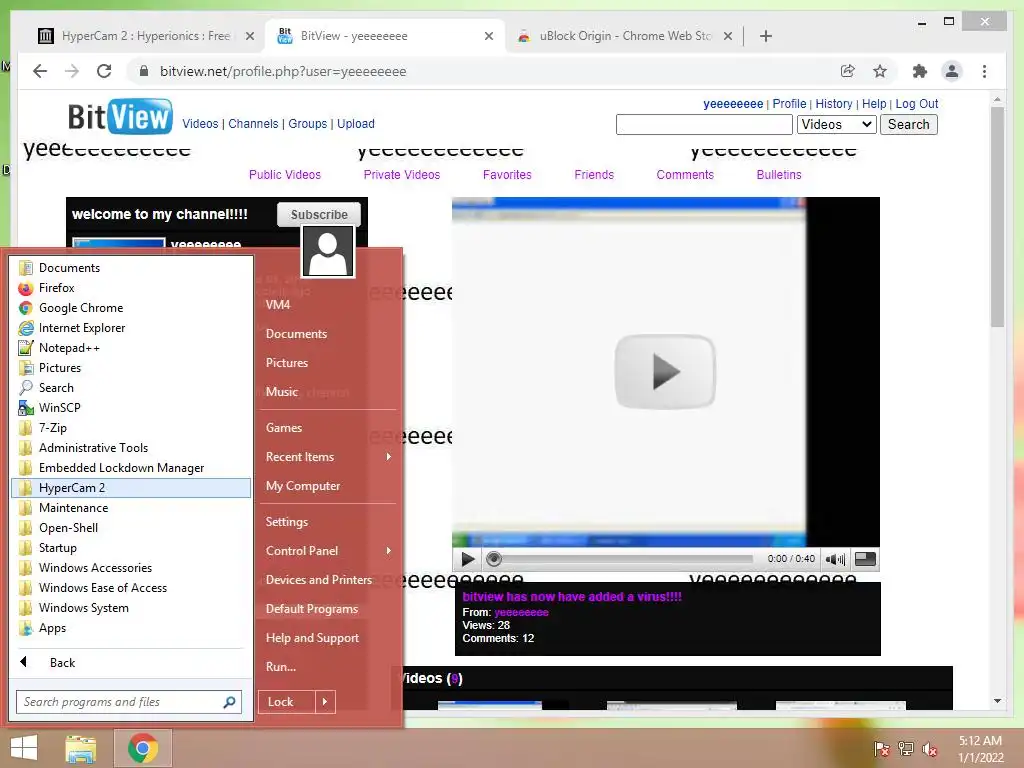Screen dimensions: 1024x768
Task: Expand Recent Items submenu
Action: pos(328,457)
